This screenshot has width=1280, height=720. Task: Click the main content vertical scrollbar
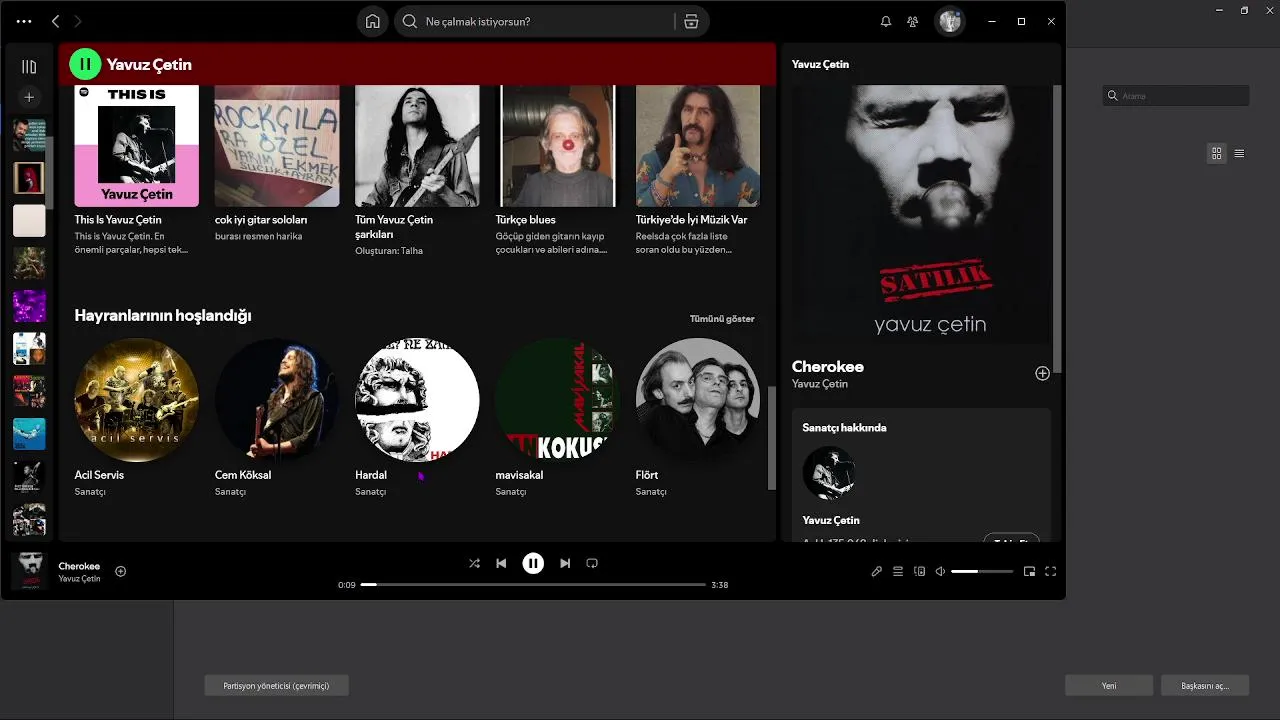click(771, 437)
